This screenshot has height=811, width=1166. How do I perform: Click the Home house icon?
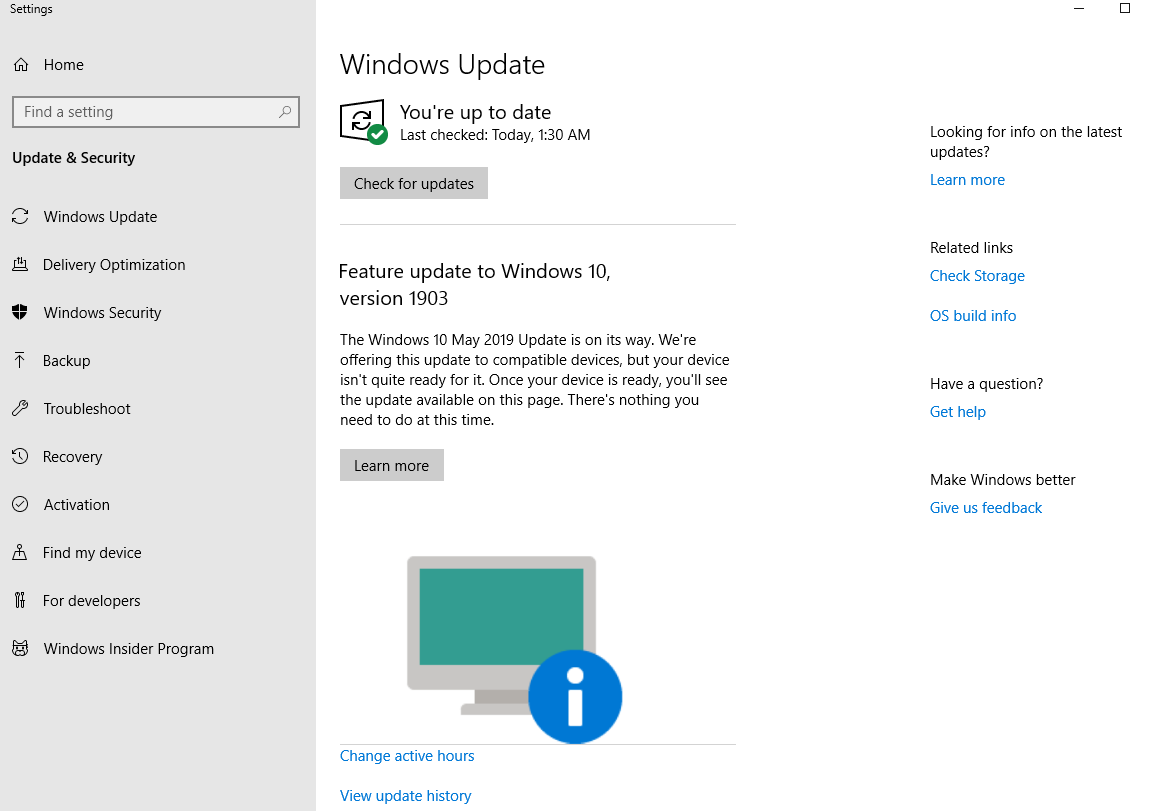[x=21, y=65]
